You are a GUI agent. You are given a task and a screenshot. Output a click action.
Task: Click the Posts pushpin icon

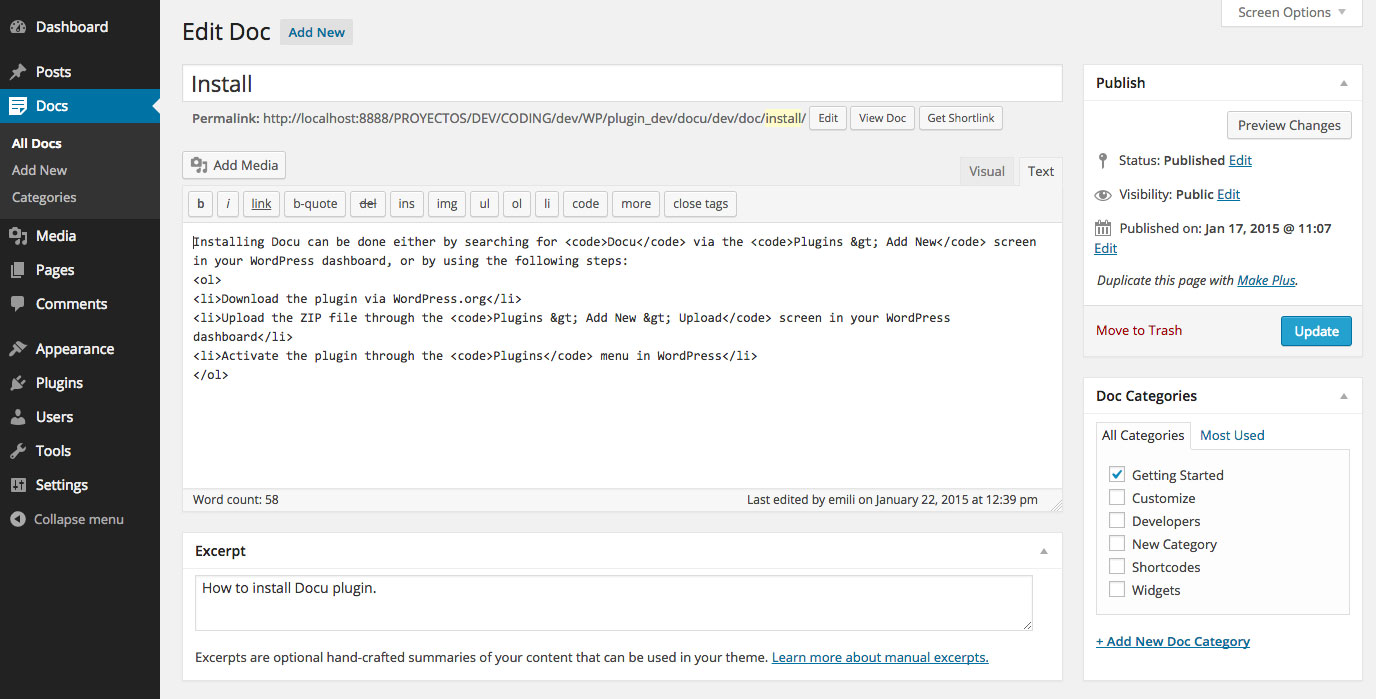[18, 72]
